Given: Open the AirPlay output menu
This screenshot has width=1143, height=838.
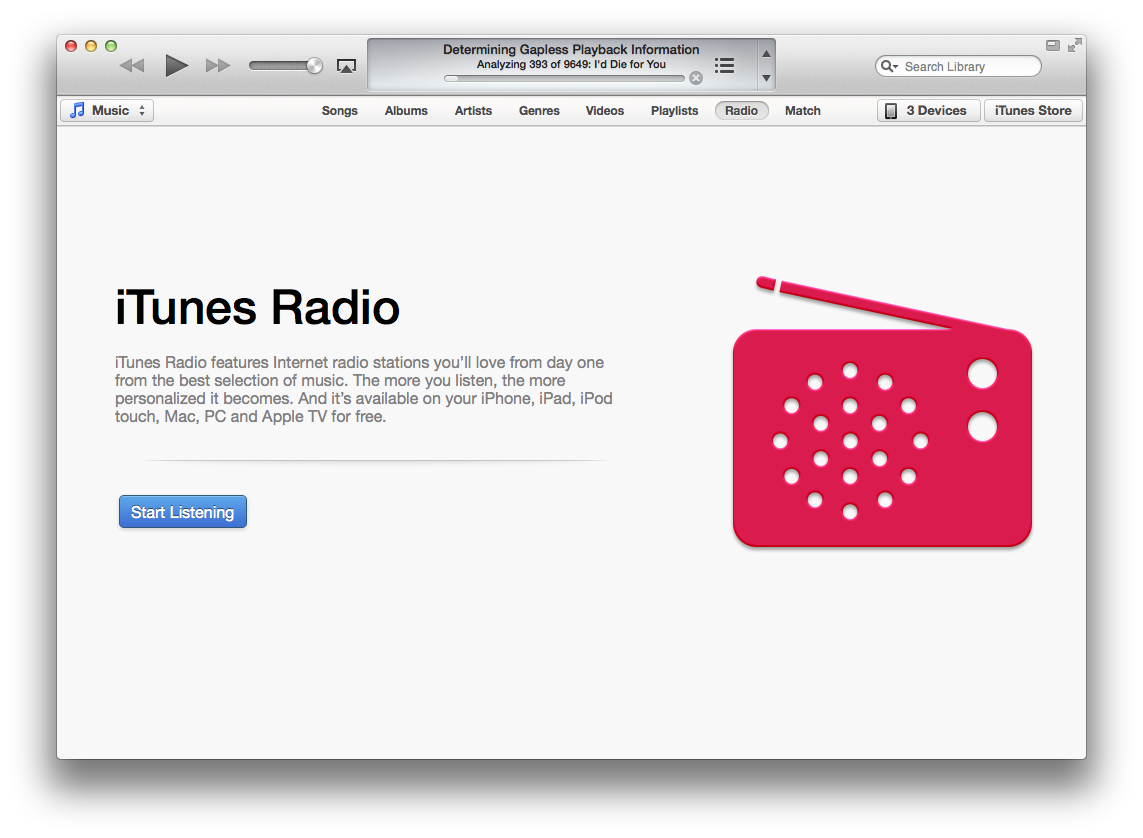Looking at the screenshot, I should (346, 66).
